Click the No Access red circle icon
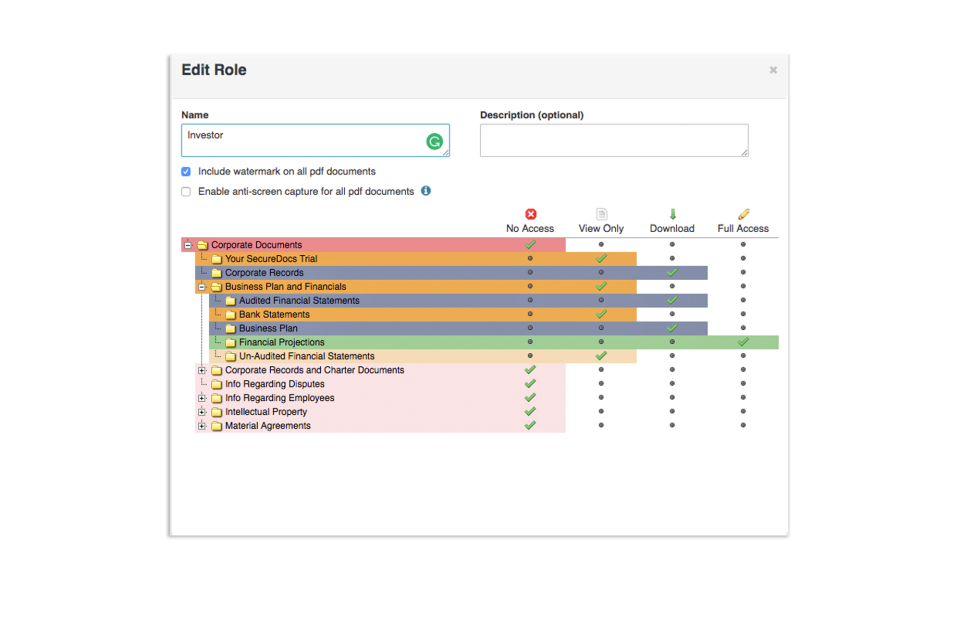Screen dimensions: 960x621 530,213
